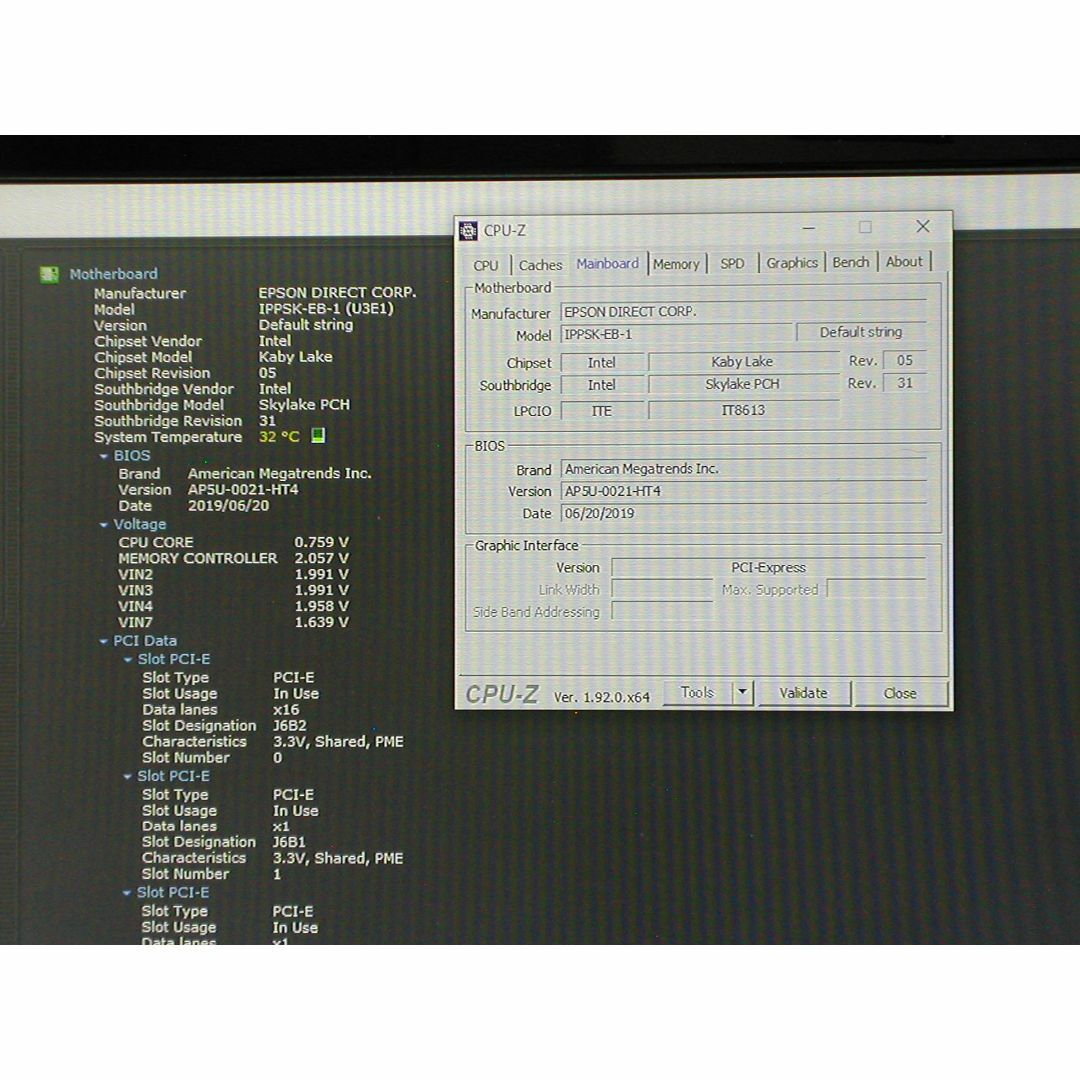
Task: Click the Ver. 1.92.0.x64 version label
Action: point(601,697)
